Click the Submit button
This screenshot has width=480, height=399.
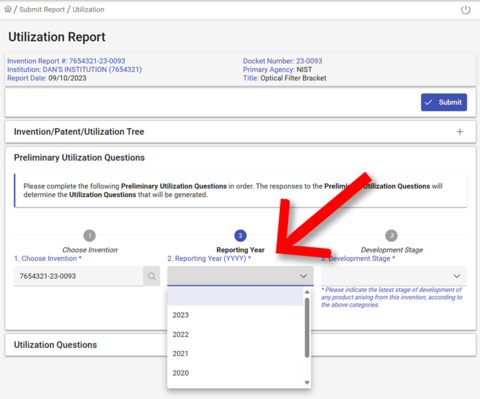pyautogui.click(x=444, y=102)
